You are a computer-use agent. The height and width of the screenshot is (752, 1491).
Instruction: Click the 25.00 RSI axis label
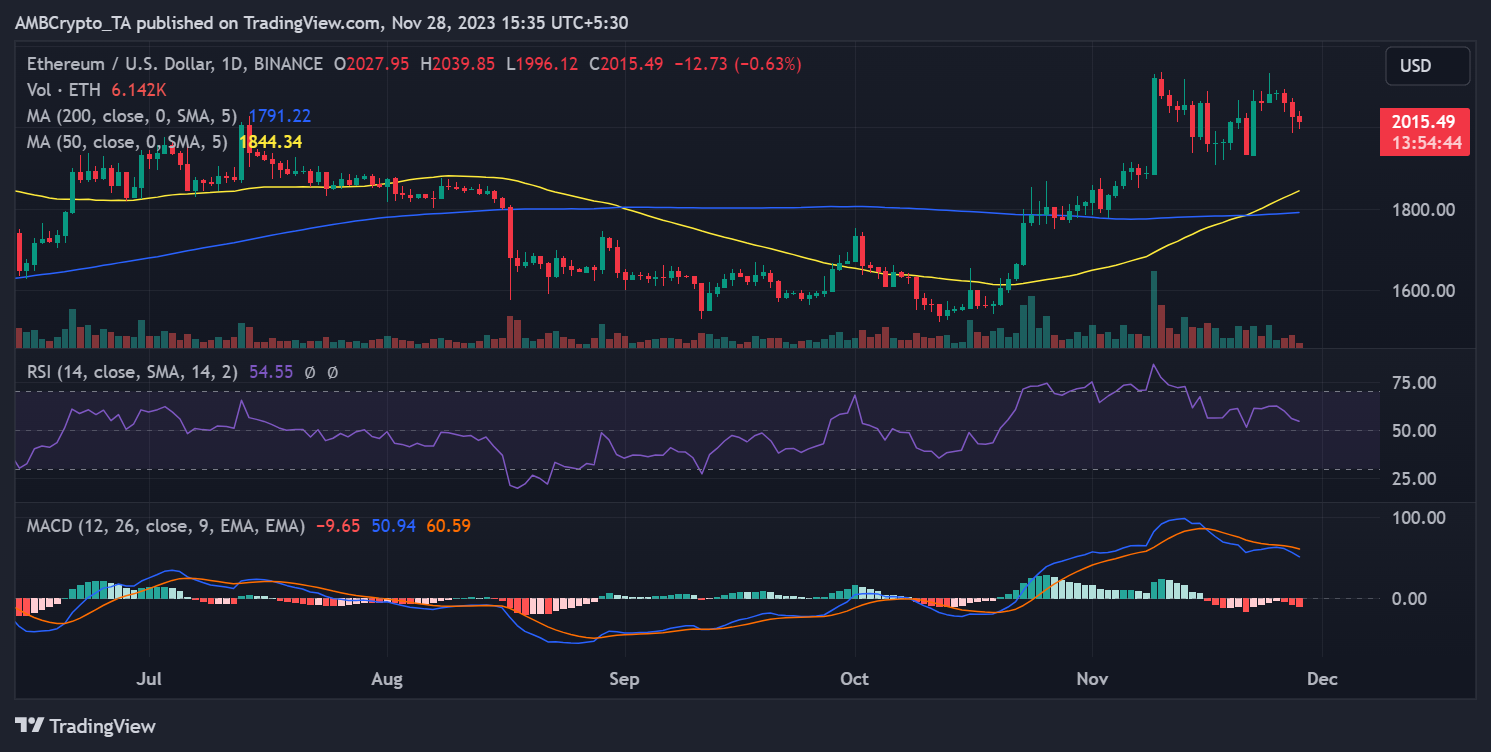pos(1413,479)
